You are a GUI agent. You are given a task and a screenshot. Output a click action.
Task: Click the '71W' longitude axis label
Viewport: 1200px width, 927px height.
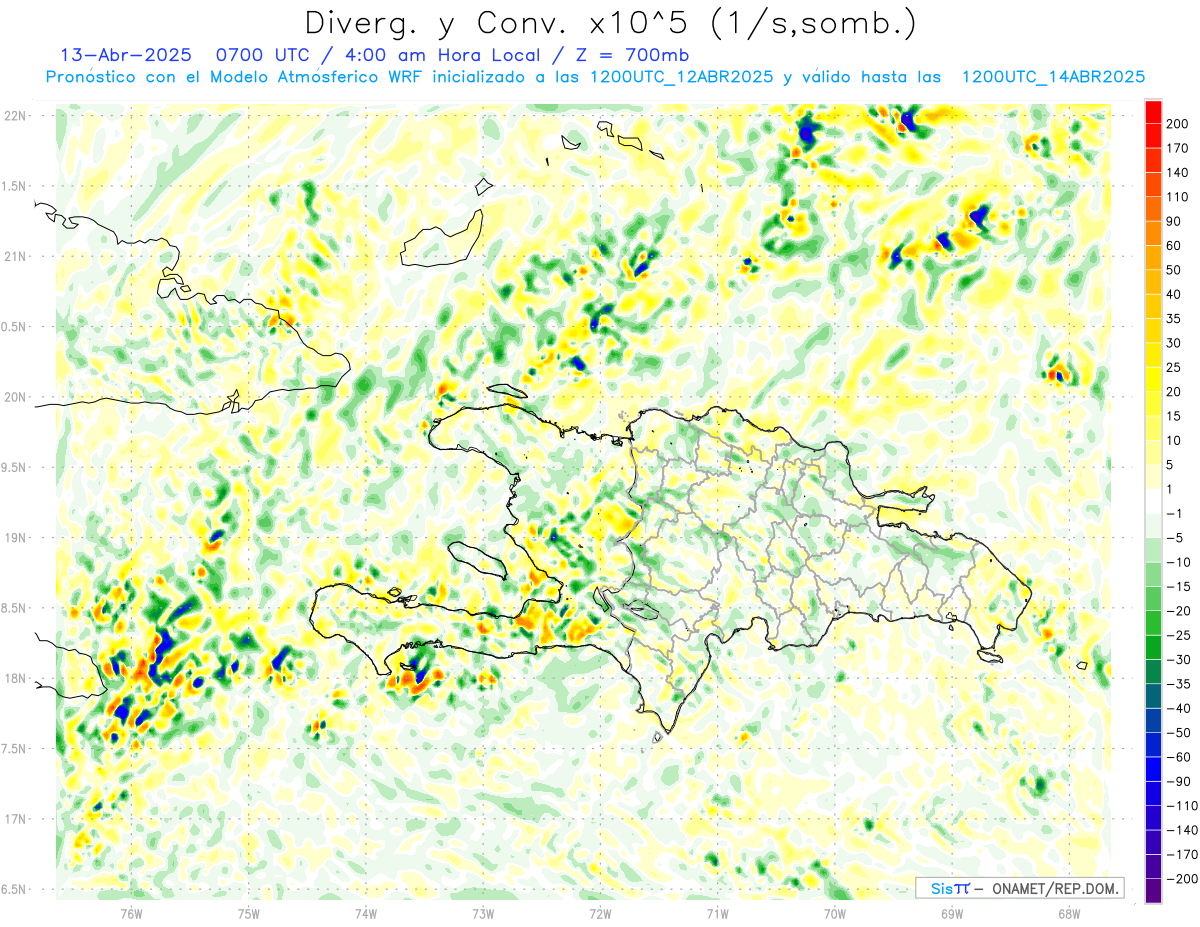[x=717, y=913]
